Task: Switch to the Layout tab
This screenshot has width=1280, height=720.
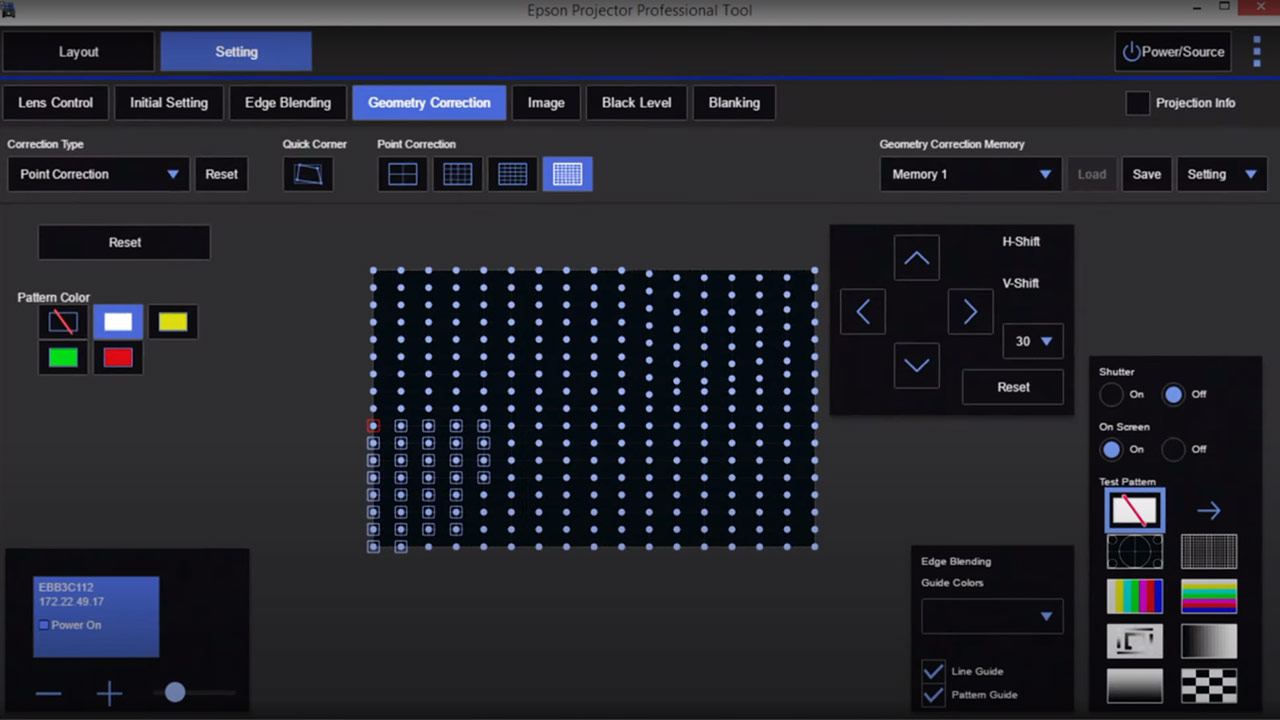Action: tap(79, 52)
